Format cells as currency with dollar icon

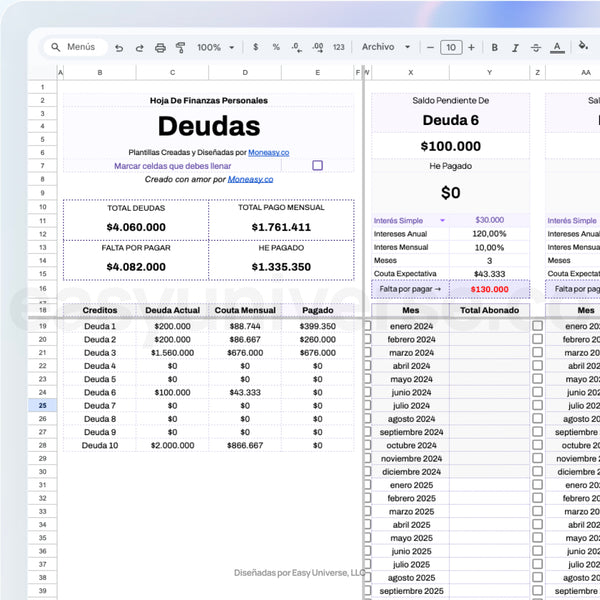(256, 47)
